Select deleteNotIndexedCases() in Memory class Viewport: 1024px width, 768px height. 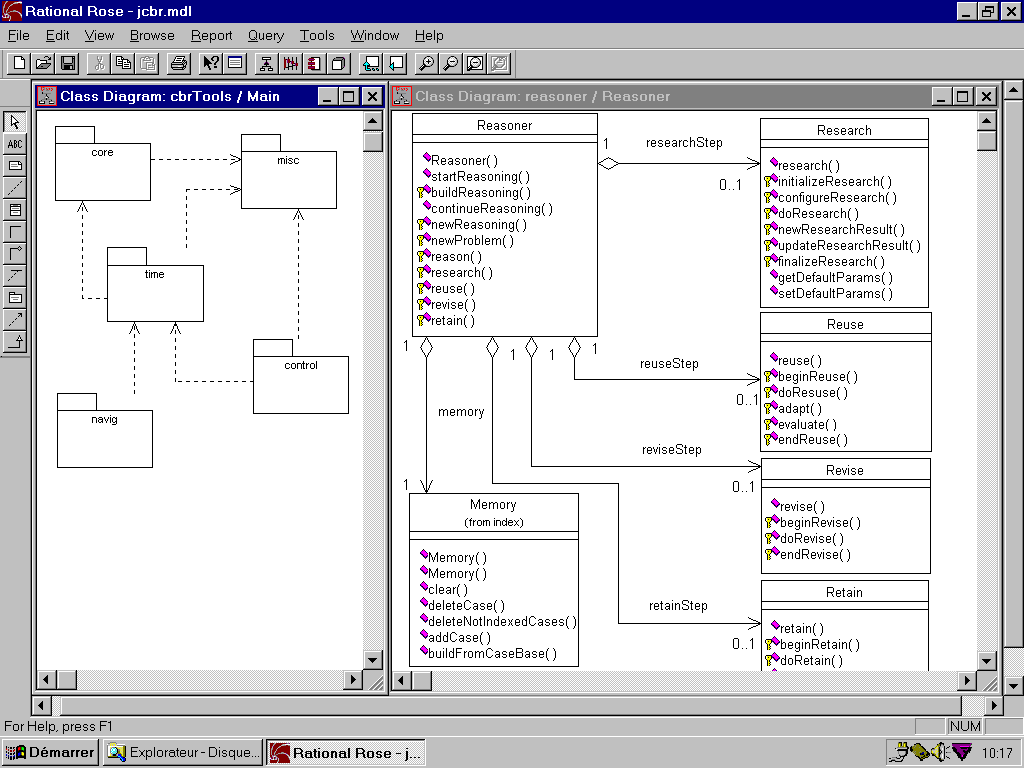(502, 621)
